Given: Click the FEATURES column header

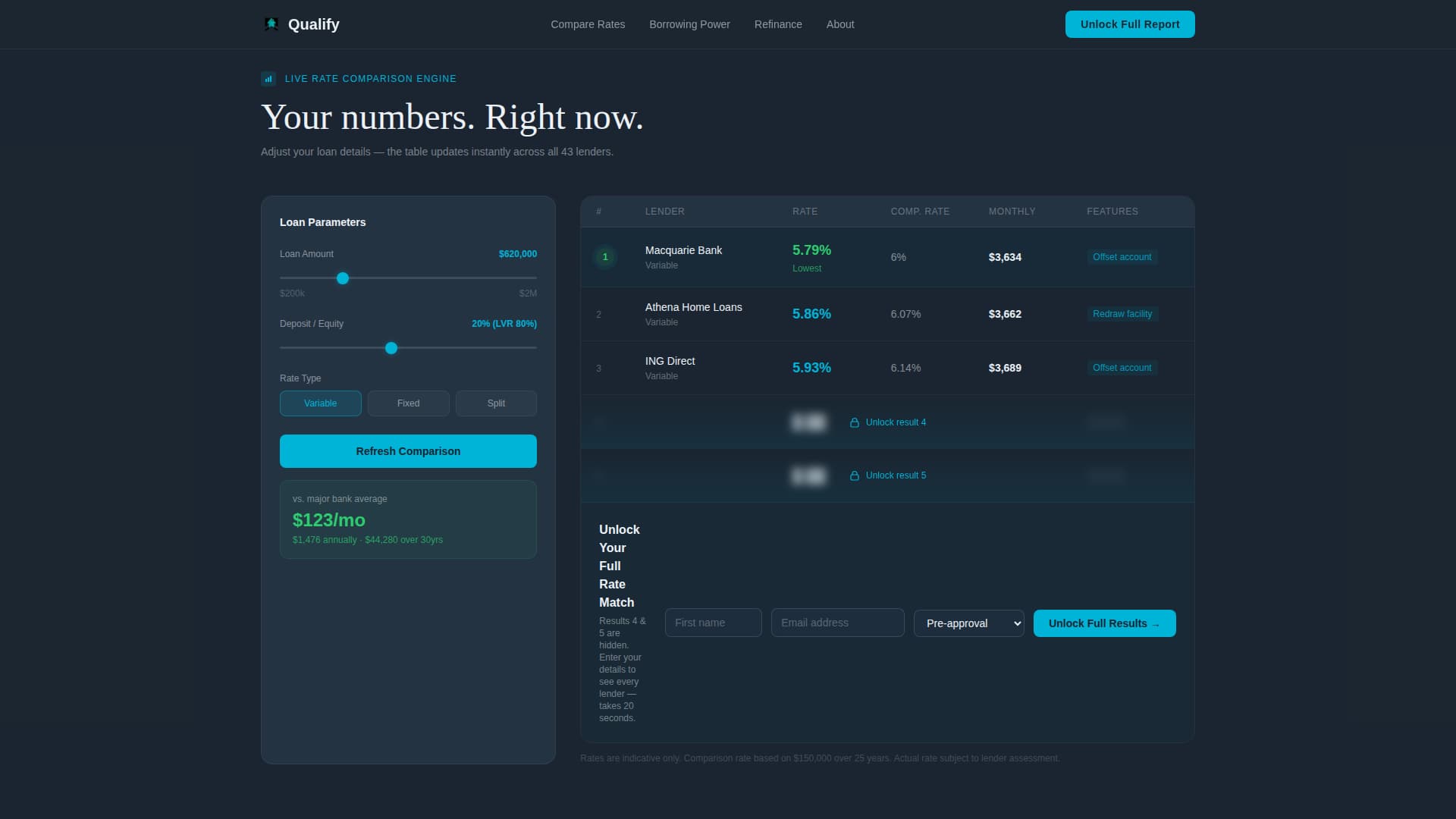Looking at the screenshot, I should (x=1112, y=212).
